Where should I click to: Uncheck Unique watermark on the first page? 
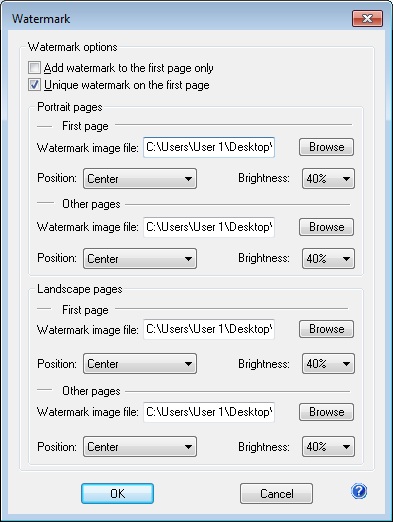pos(34,85)
